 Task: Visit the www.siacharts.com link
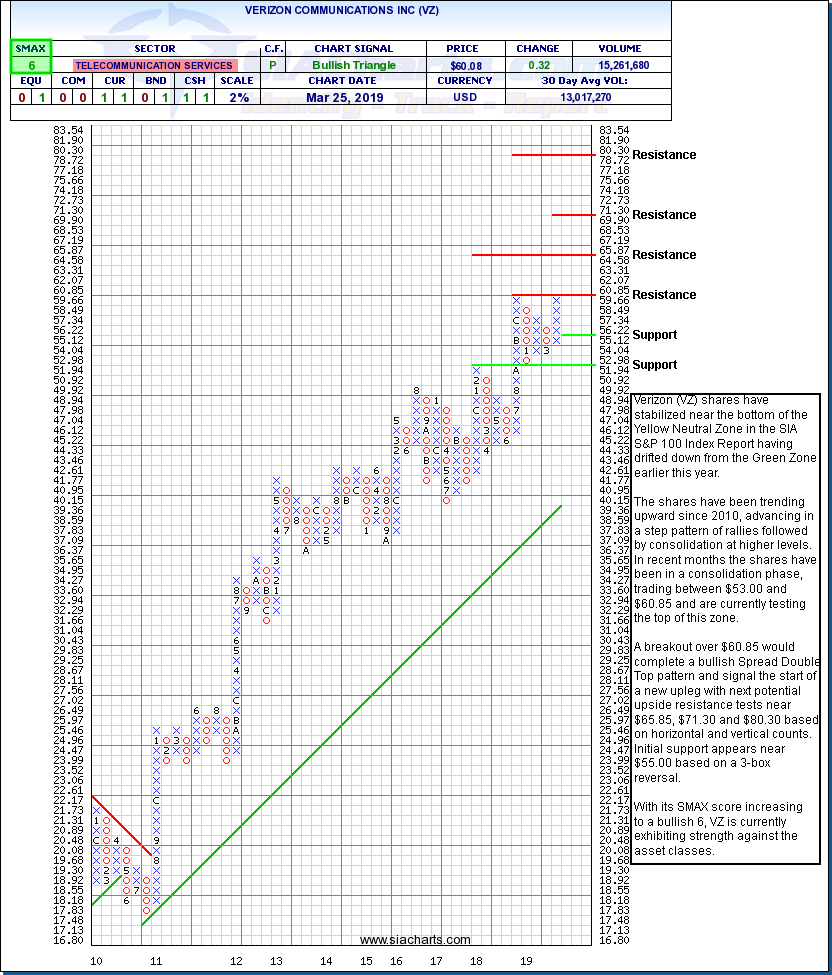pyautogui.click(x=415, y=940)
